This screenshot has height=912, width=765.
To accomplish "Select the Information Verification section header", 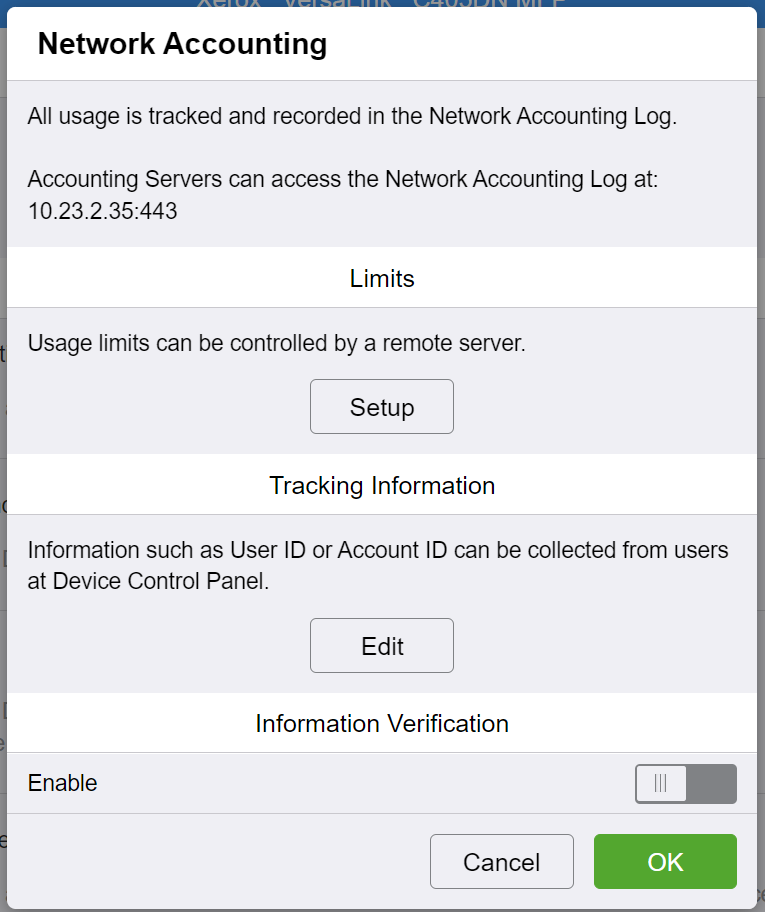I will [382, 724].
